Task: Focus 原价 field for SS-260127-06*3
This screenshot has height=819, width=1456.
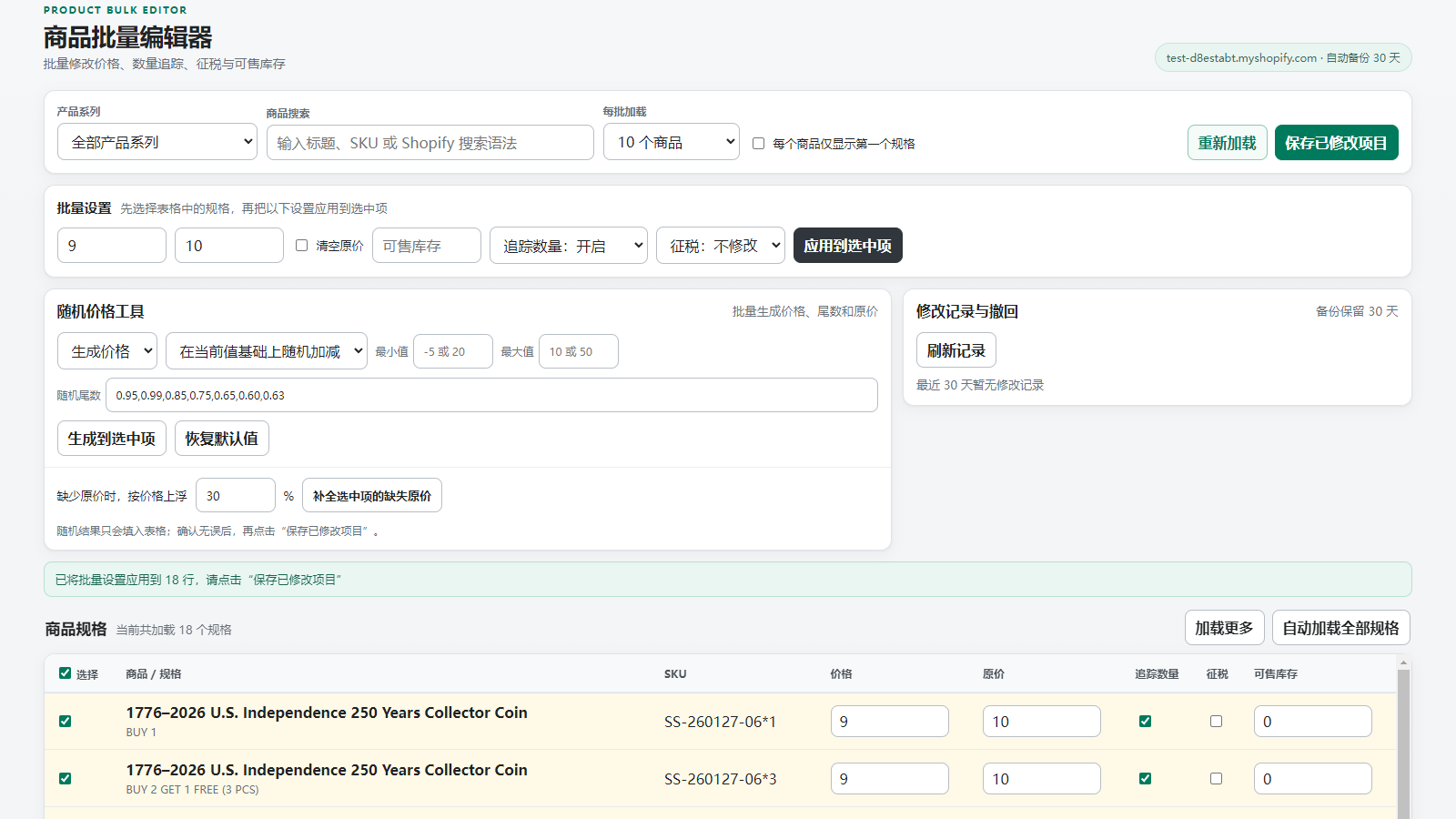Action: (x=1042, y=779)
